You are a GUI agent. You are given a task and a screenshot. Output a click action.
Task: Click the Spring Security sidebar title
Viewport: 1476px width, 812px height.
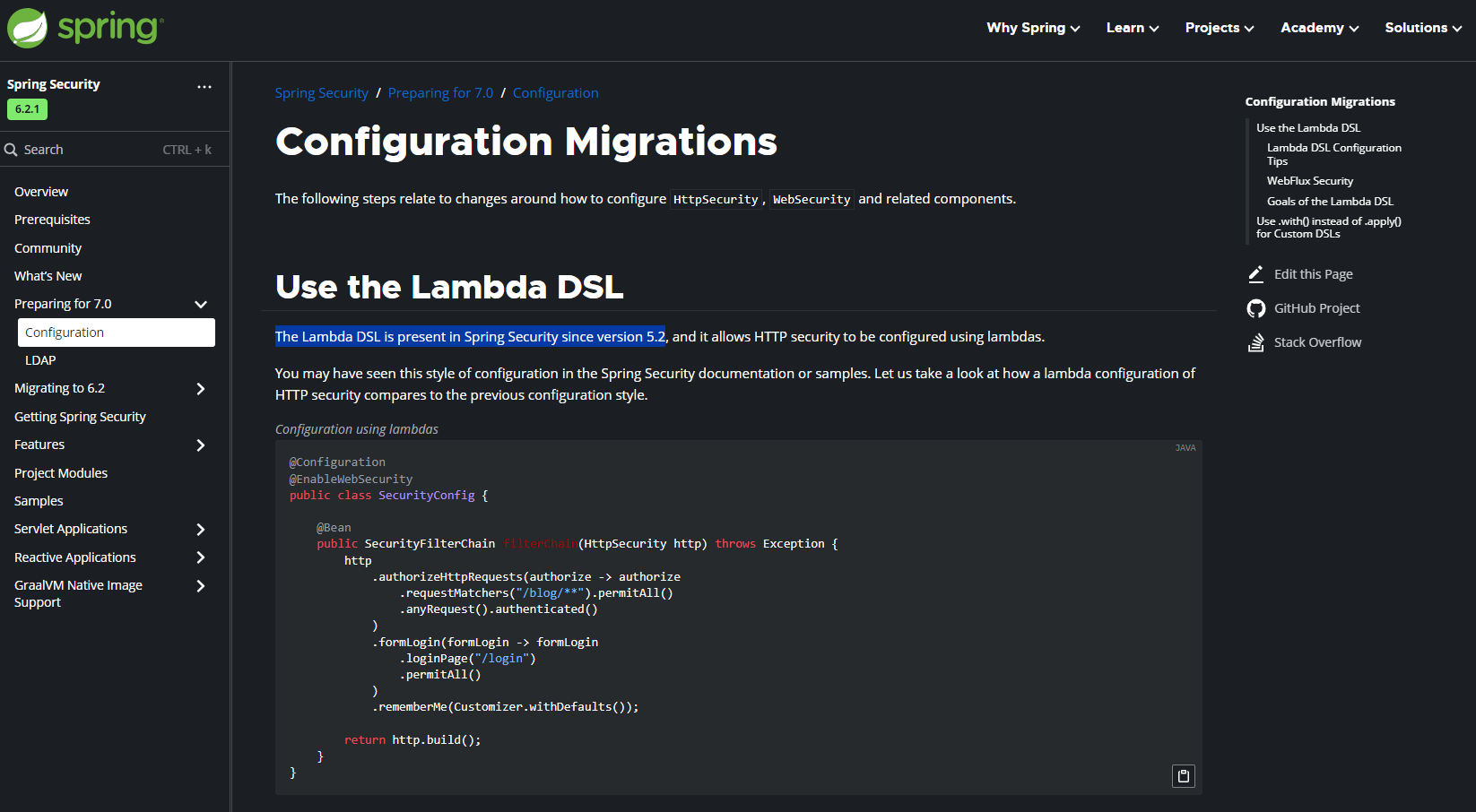coord(54,84)
